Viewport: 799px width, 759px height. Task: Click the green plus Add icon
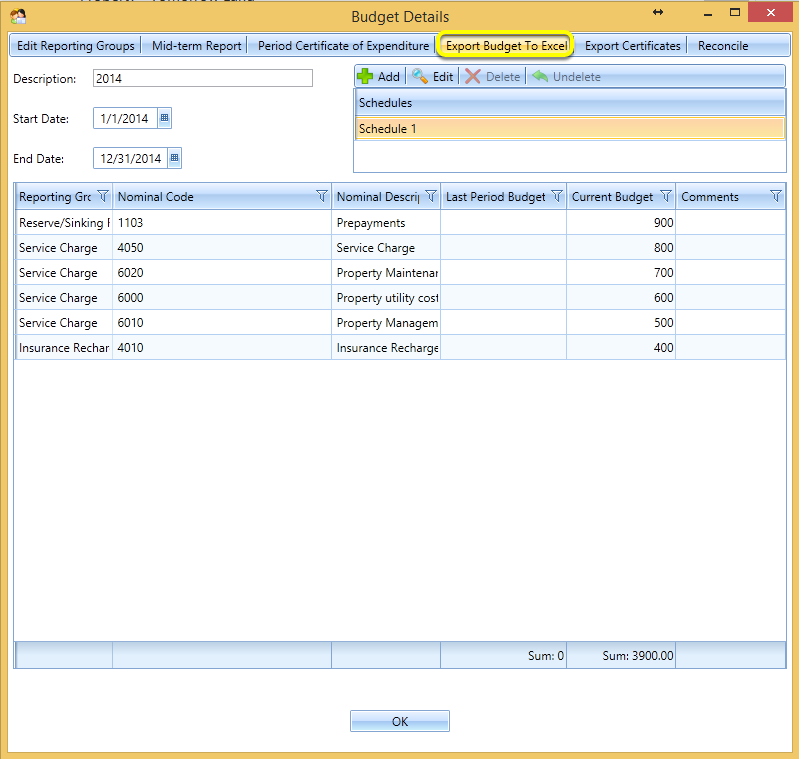tap(365, 76)
